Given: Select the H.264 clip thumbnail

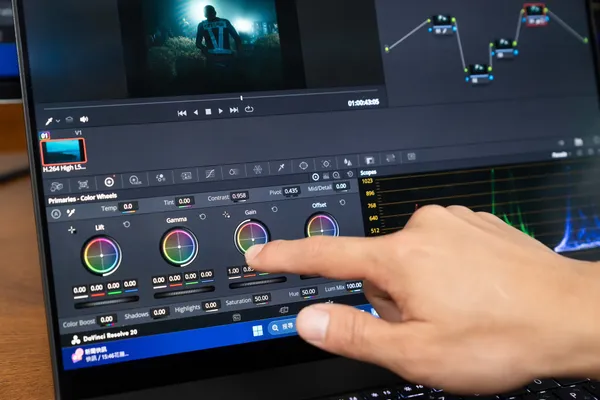Looking at the screenshot, I should (x=64, y=152).
